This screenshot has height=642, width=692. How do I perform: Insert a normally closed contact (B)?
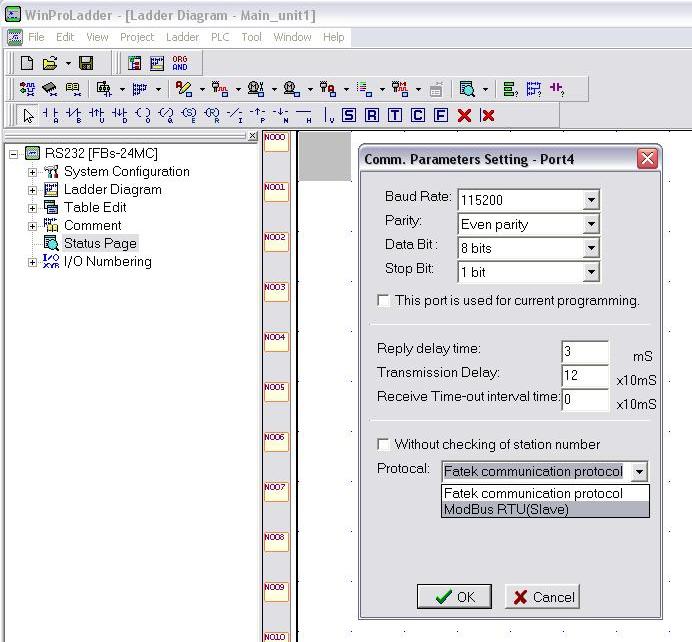73,115
